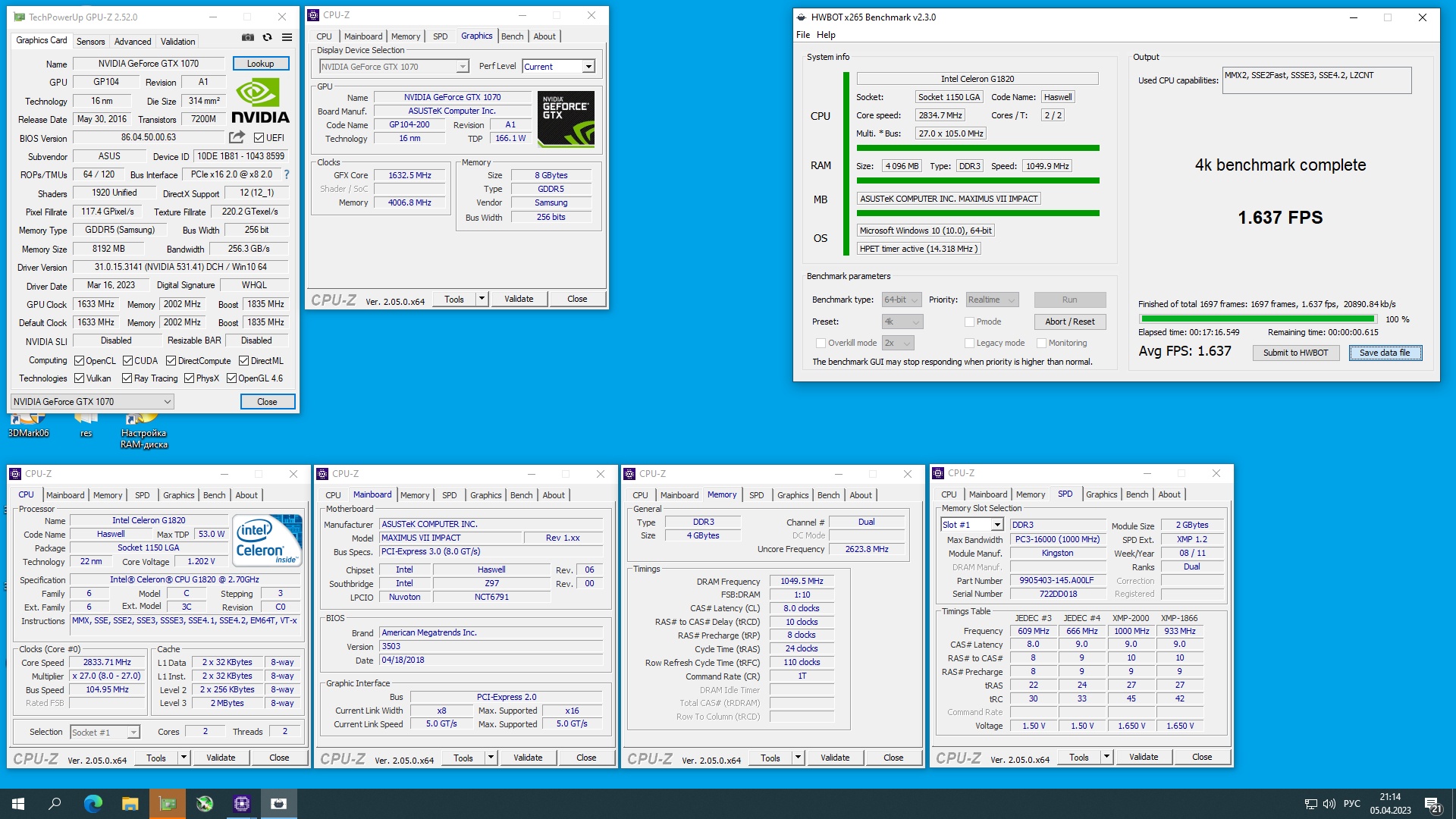The image size is (1456, 819).
Task: Open the notification center icon
Action: [1432, 805]
